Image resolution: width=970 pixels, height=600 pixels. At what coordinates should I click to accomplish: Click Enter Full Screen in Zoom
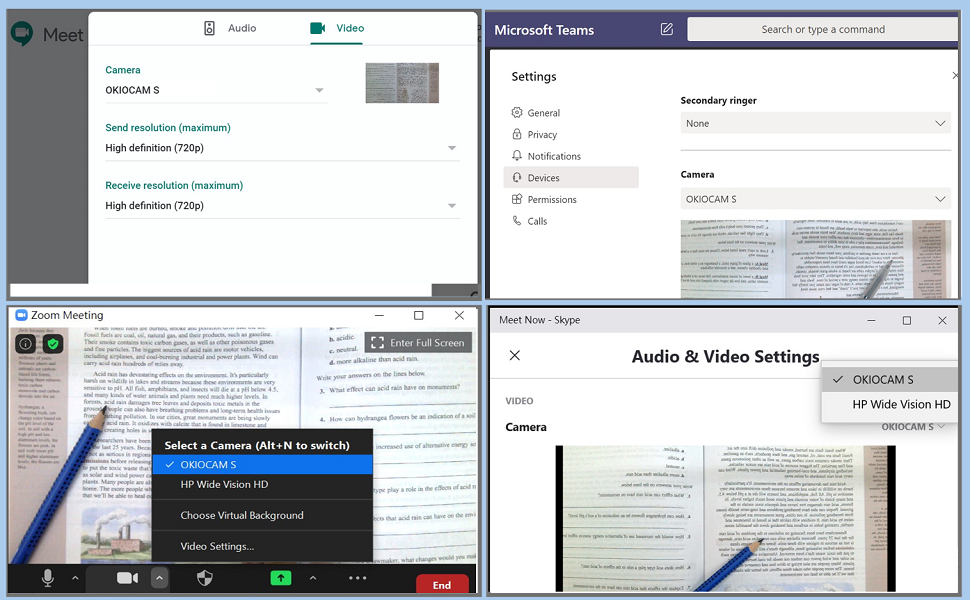(x=418, y=343)
